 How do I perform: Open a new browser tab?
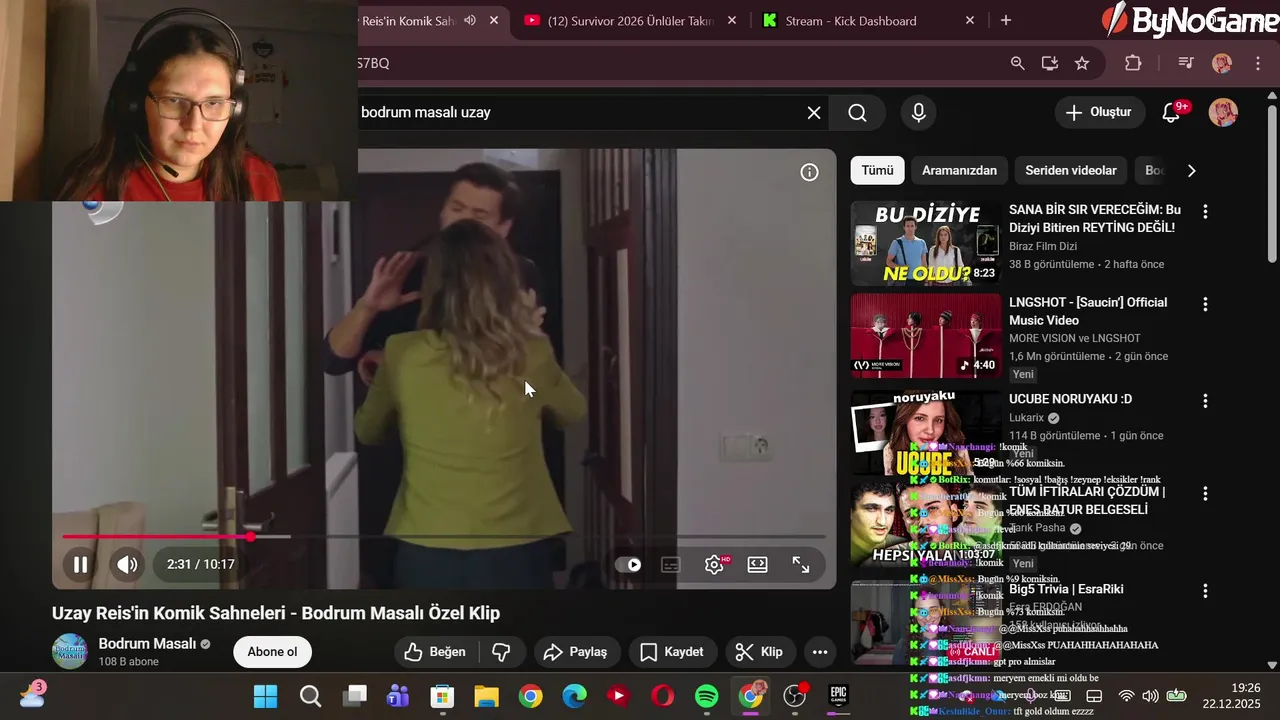pos(1006,20)
